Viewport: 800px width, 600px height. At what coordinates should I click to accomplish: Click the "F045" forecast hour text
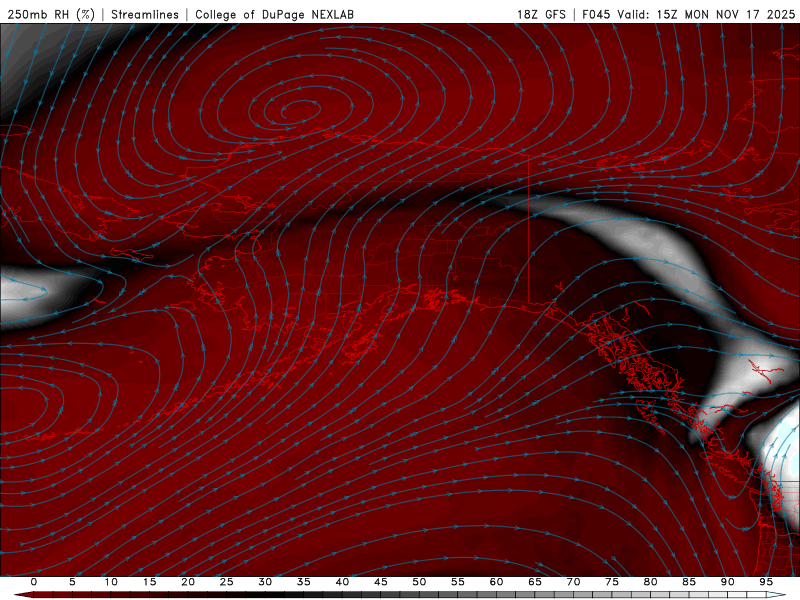coord(596,14)
